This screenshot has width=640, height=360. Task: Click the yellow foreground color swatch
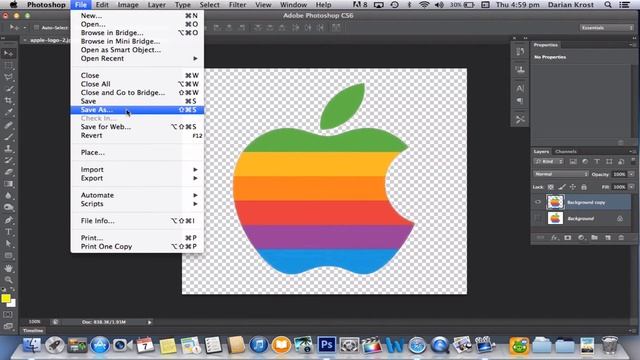point(5,298)
